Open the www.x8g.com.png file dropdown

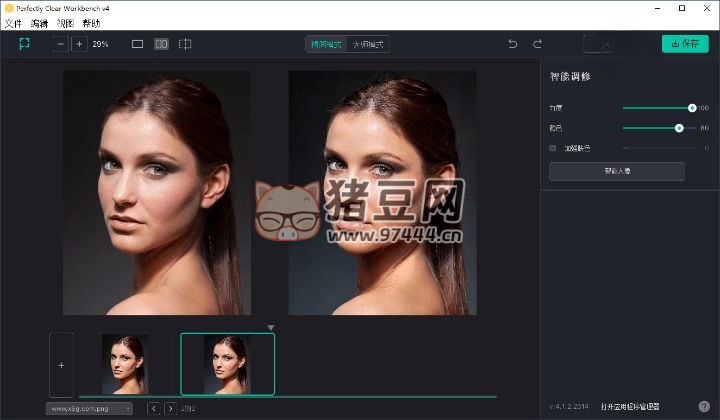click(89, 408)
